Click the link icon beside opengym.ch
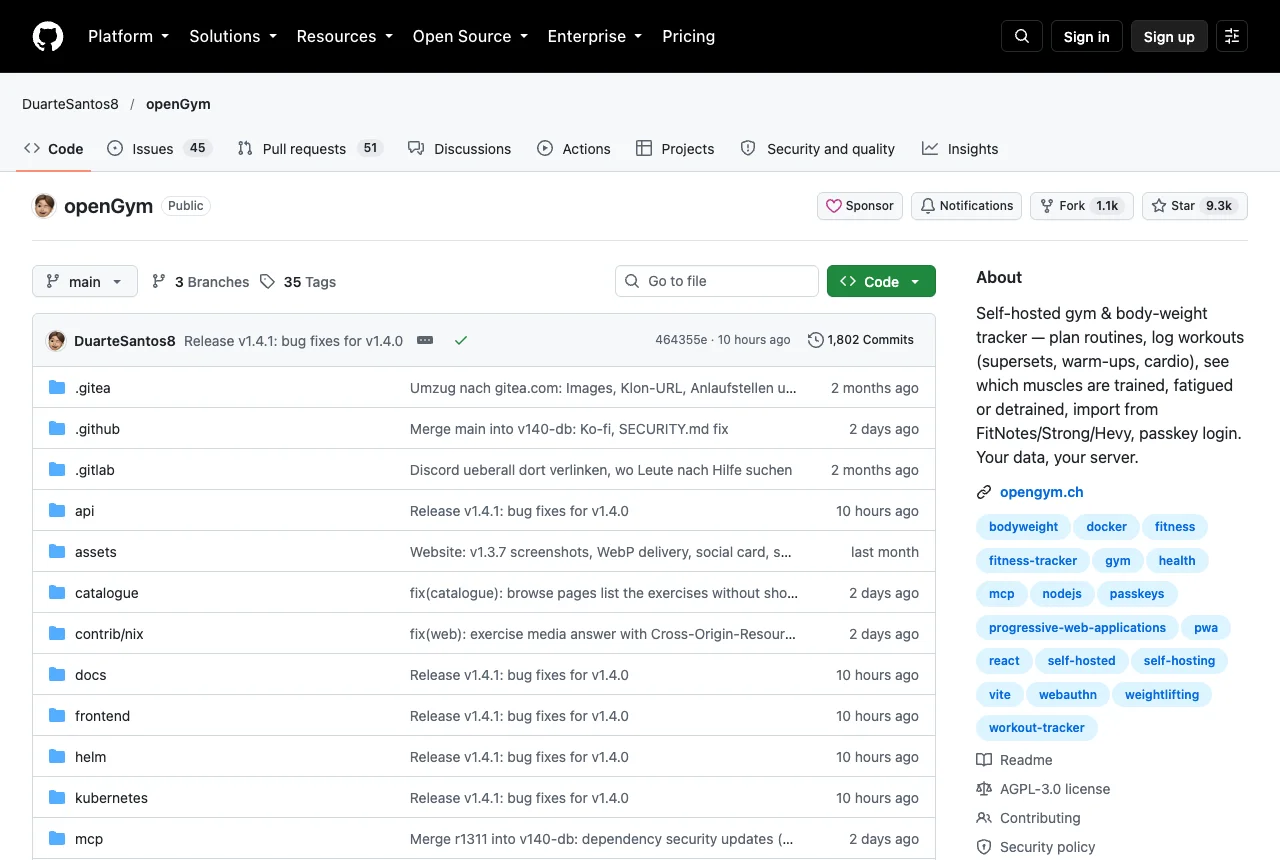1280x860 pixels. 984,492
